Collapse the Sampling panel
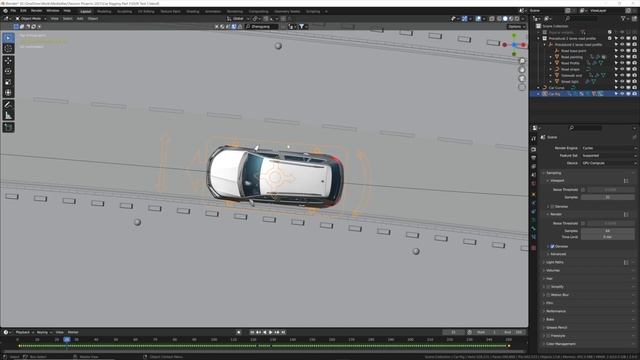640x360 pixels. [x=553, y=173]
